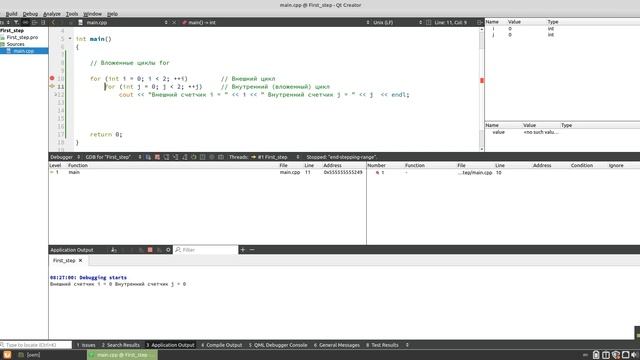Screen dimensions: 640x360
Task: Click the Condition column header in breakpoints
Action: [582, 165]
